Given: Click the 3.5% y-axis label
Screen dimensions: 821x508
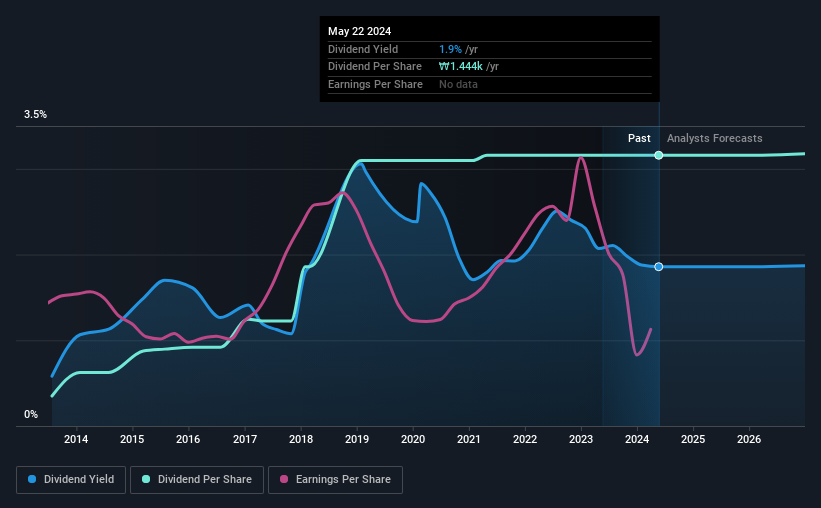Looking at the screenshot, I should (35, 114).
